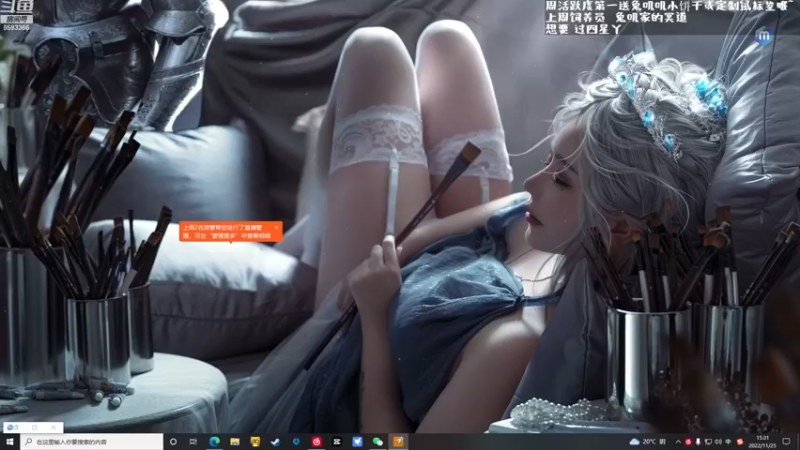This screenshot has height=450, width=800.
Task: Close the orange room-manager notification popup
Action: (x=277, y=228)
